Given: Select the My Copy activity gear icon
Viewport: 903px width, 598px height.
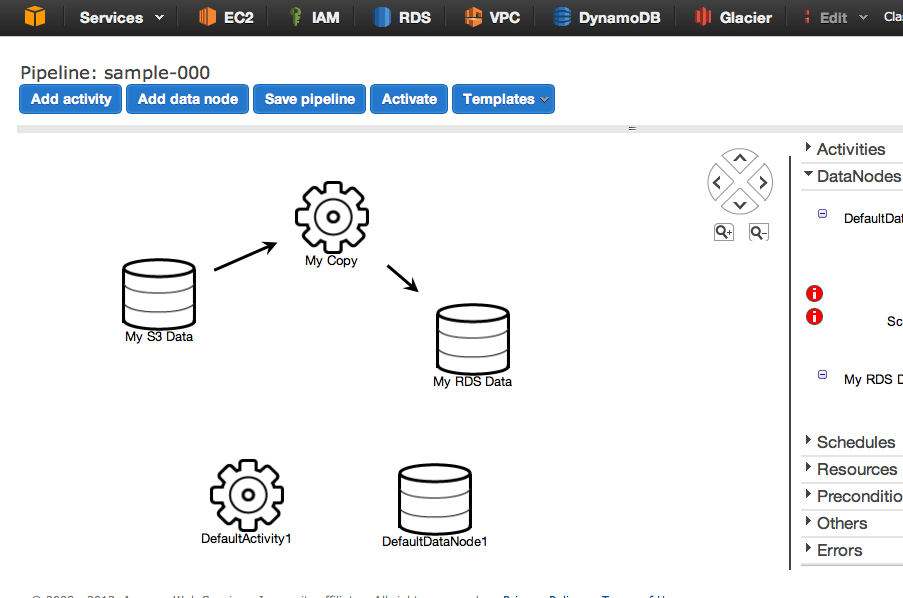Looking at the screenshot, I should tap(331, 217).
